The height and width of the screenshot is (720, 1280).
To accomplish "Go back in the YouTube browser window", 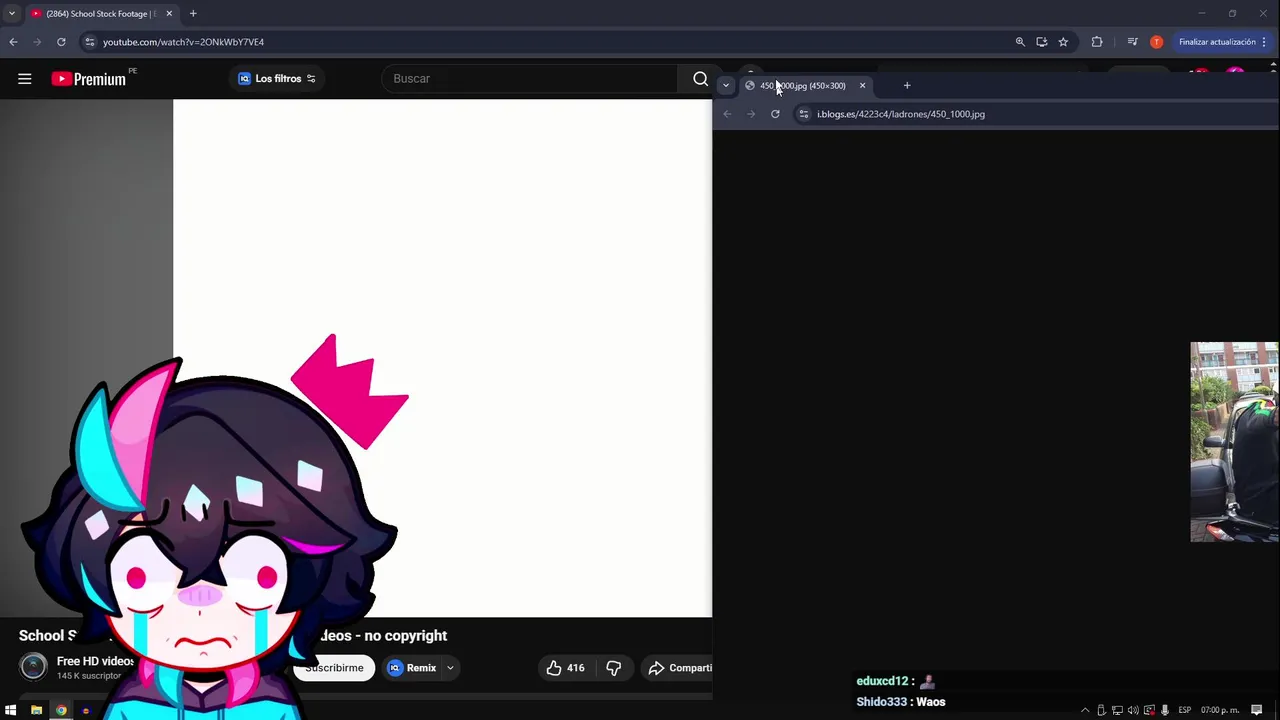I will (x=13, y=42).
